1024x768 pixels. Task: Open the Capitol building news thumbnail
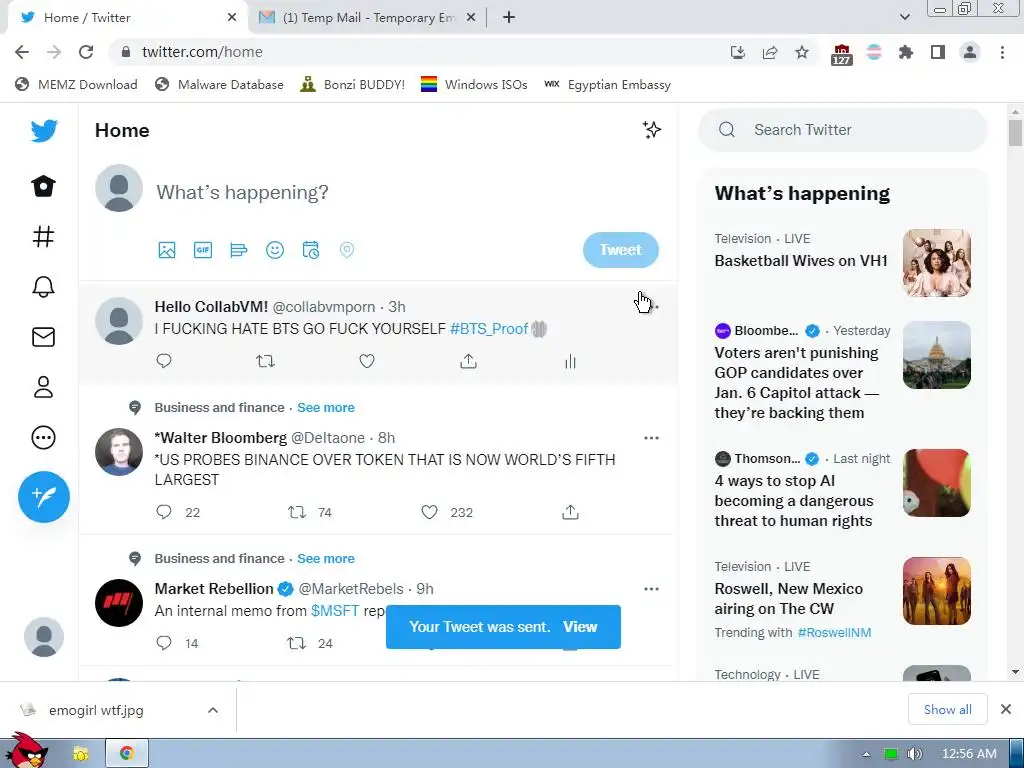(x=936, y=355)
